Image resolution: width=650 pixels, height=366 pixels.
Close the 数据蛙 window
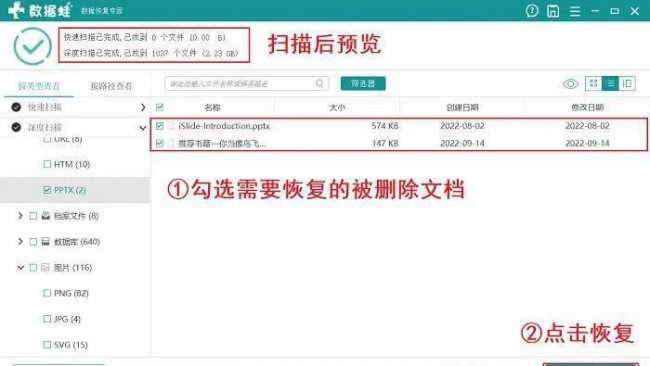coord(635,11)
